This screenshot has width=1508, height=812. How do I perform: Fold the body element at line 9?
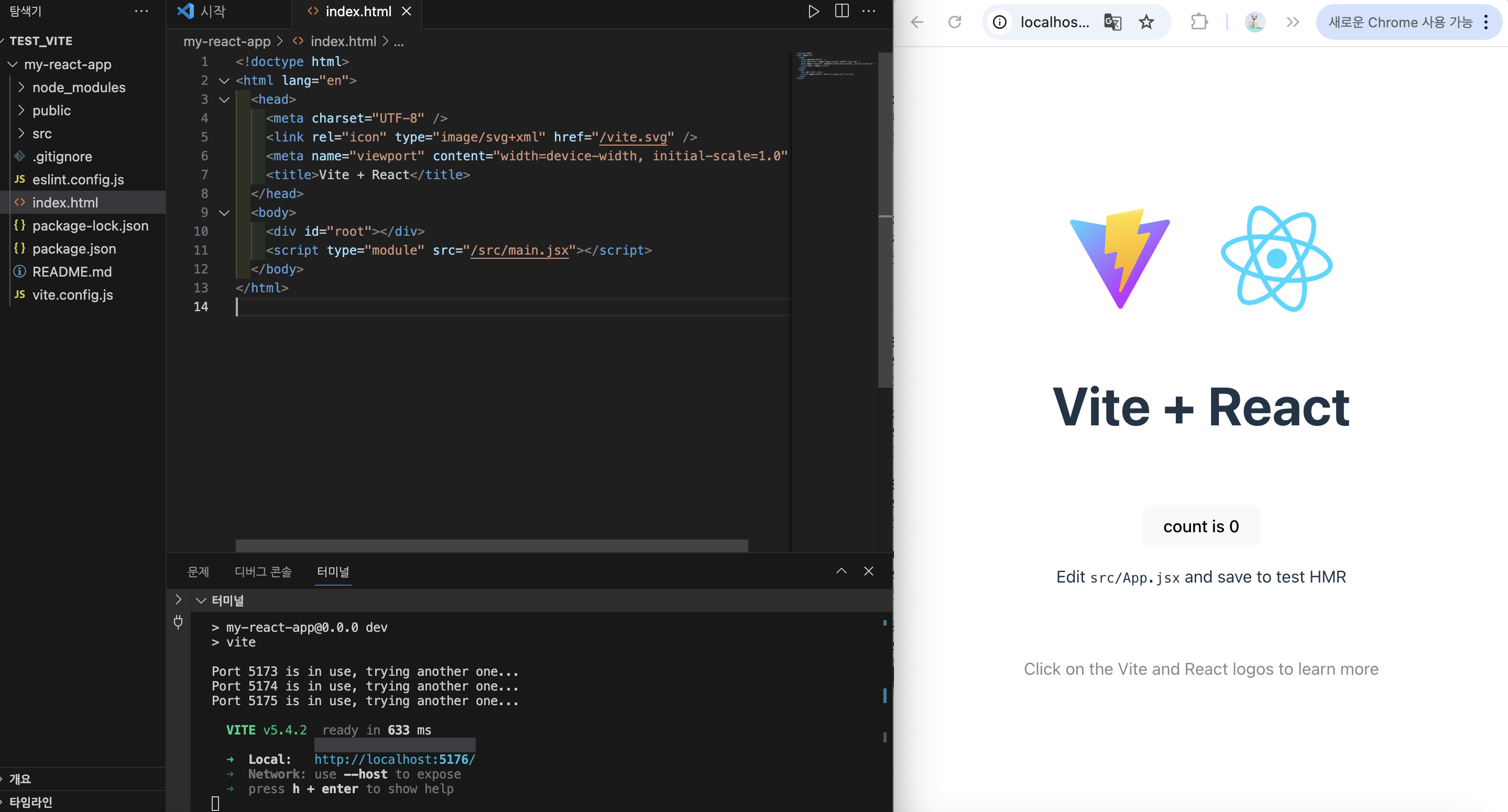pos(224,213)
